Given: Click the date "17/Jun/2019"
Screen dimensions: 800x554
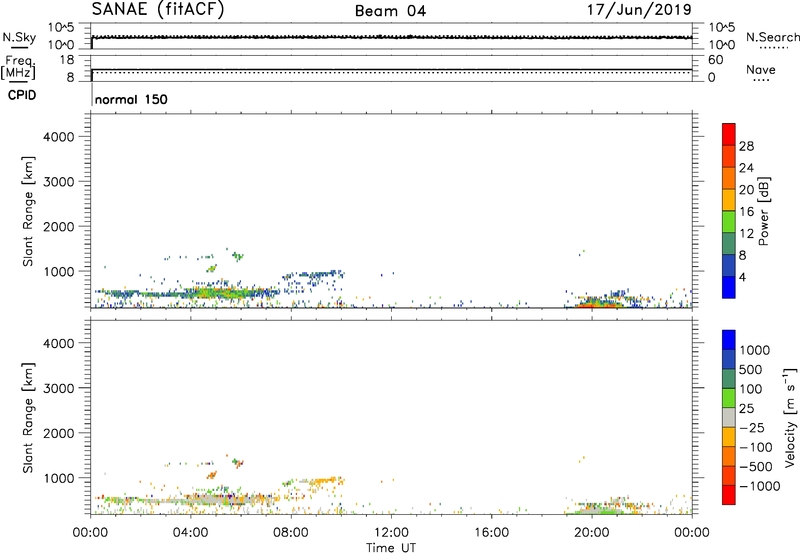Looking at the screenshot, I should 639,10.
